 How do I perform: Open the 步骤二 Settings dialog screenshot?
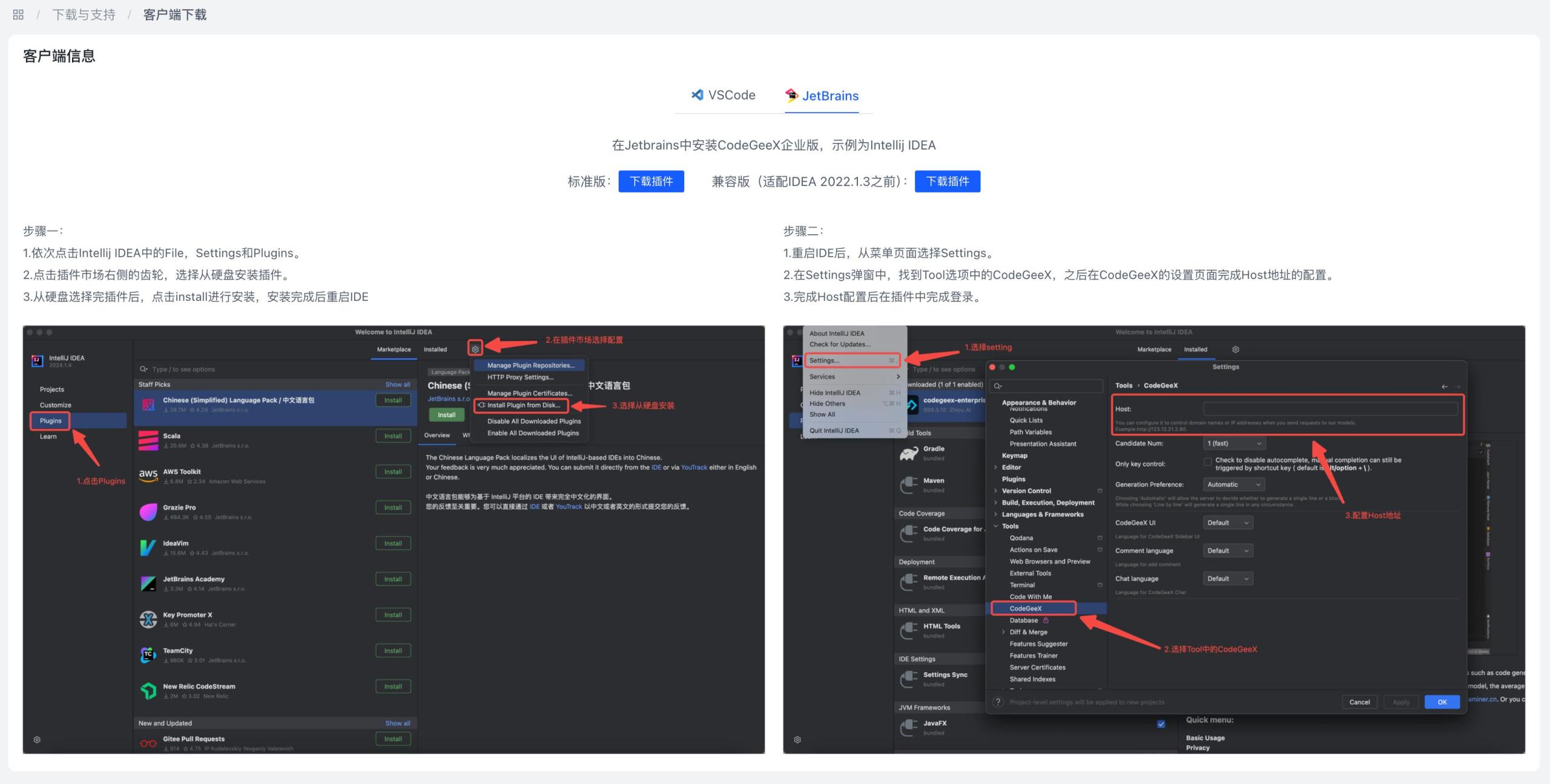[x=1154, y=539]
